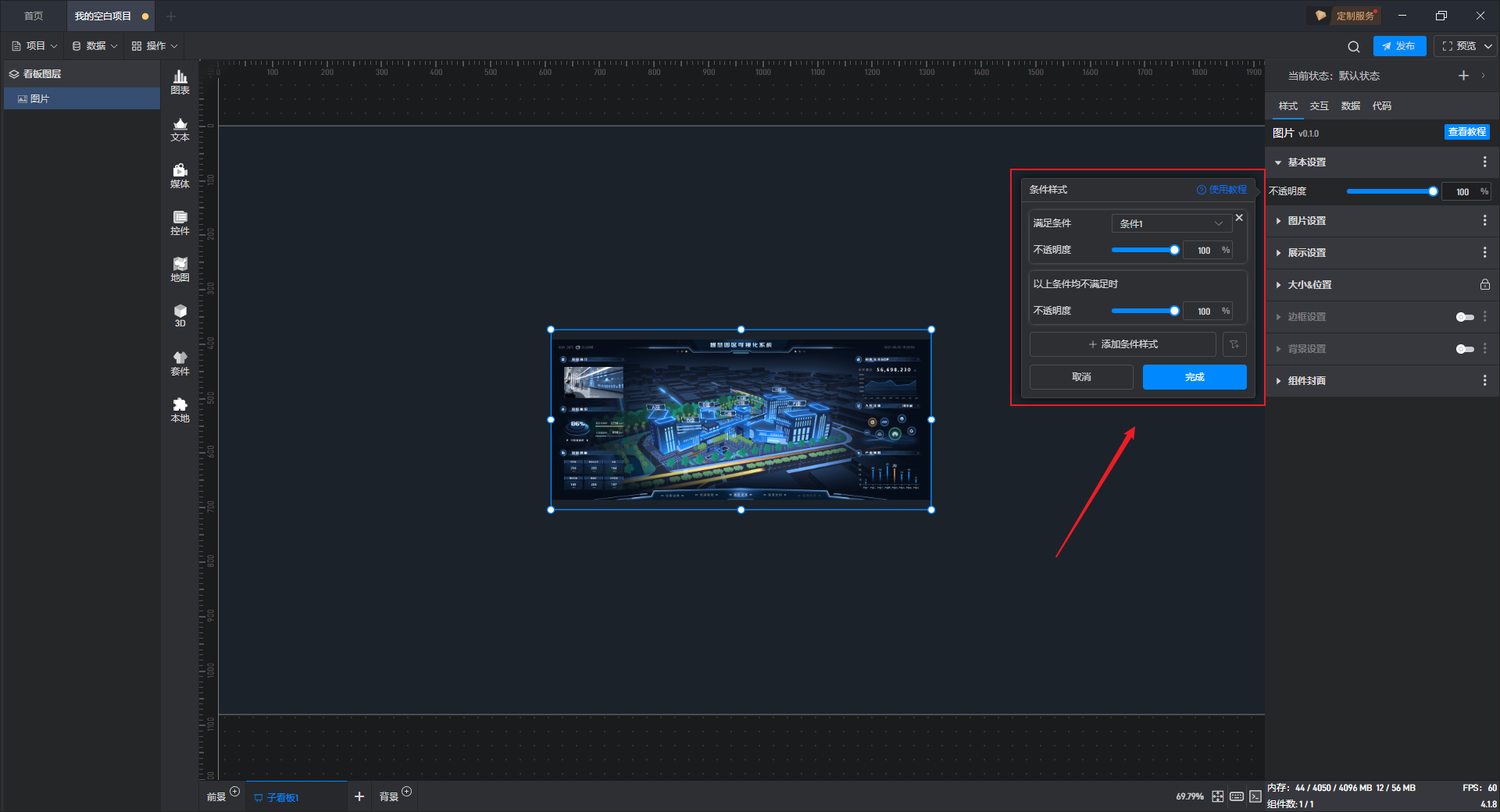The image size is (1500, 812).
Task: Toggle the 边框设置 border switch
Action: click(x=1464, y=317)
